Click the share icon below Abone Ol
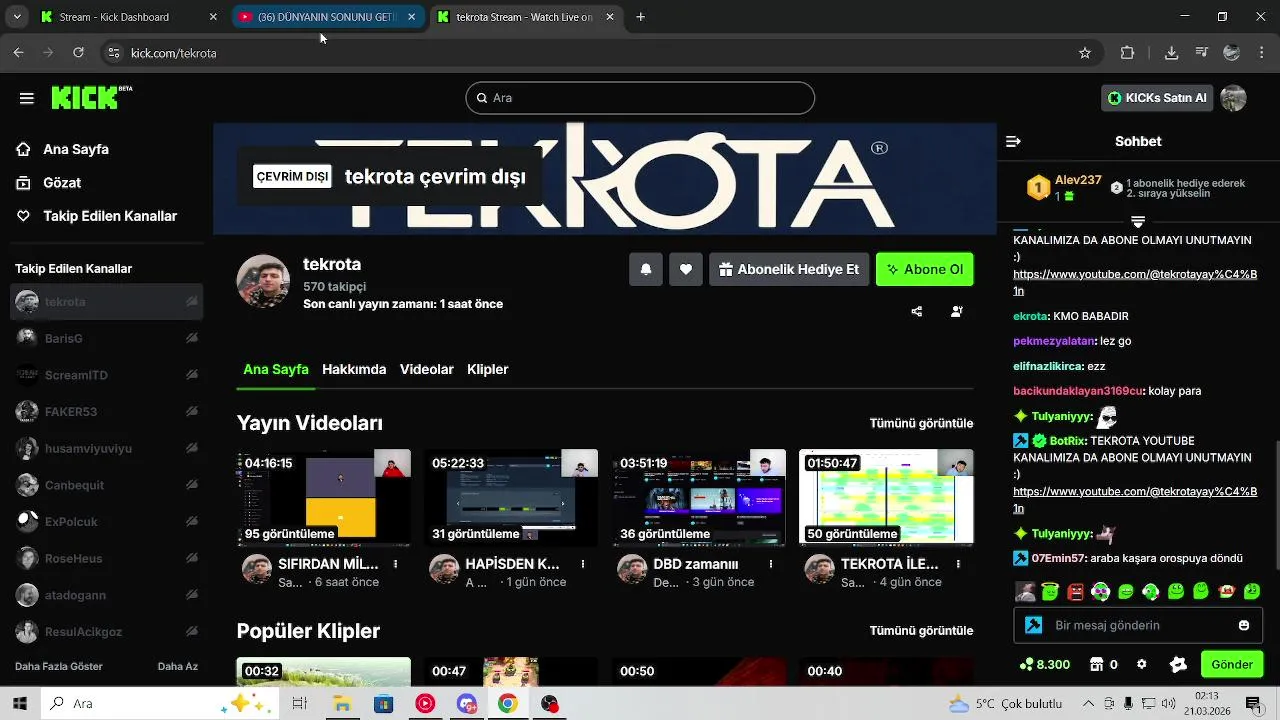The width and height of the screenshot is (1280, 720). [917, 312]
